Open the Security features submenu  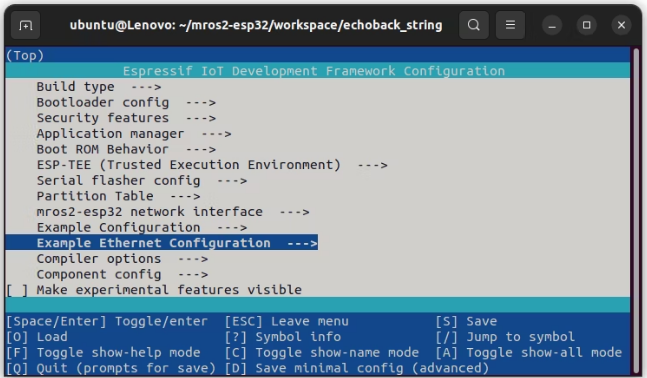pos(126,118)
